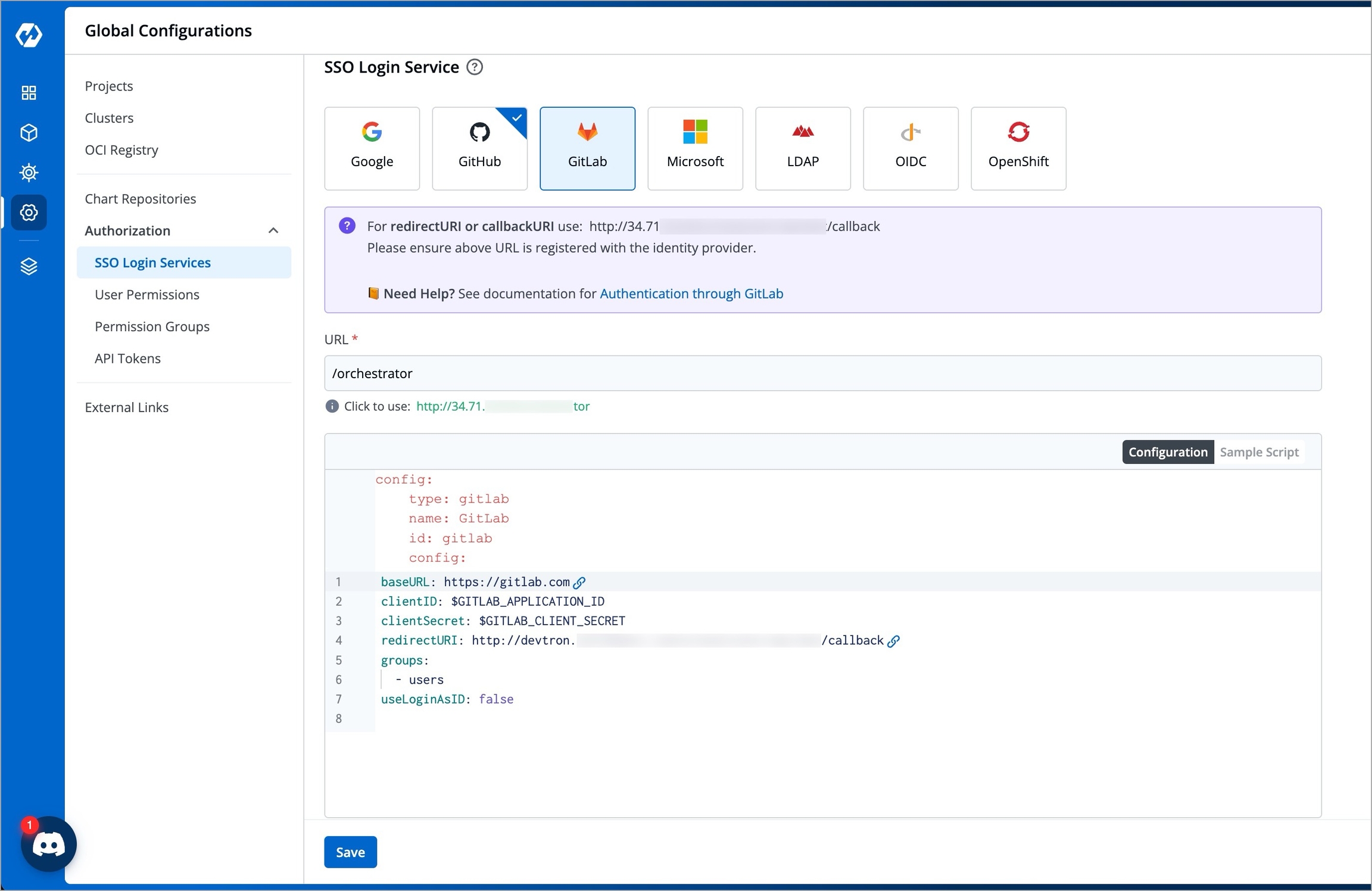
Task: Switch to the Sample Script tab
Action: (1258, 452)
